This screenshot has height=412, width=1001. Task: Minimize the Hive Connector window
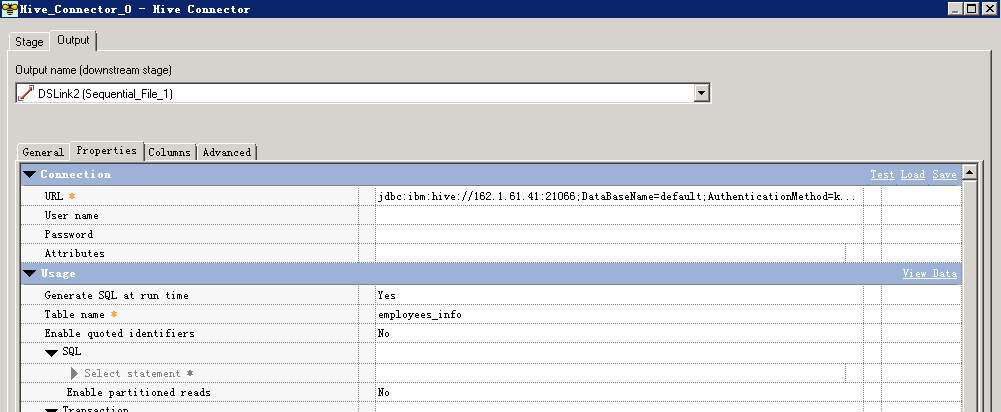[x=955, y=8]
